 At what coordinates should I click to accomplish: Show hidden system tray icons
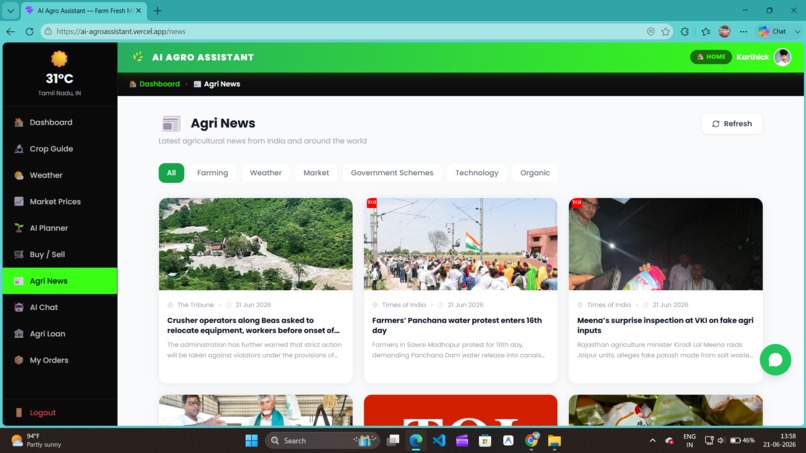[x=652, y=441]
